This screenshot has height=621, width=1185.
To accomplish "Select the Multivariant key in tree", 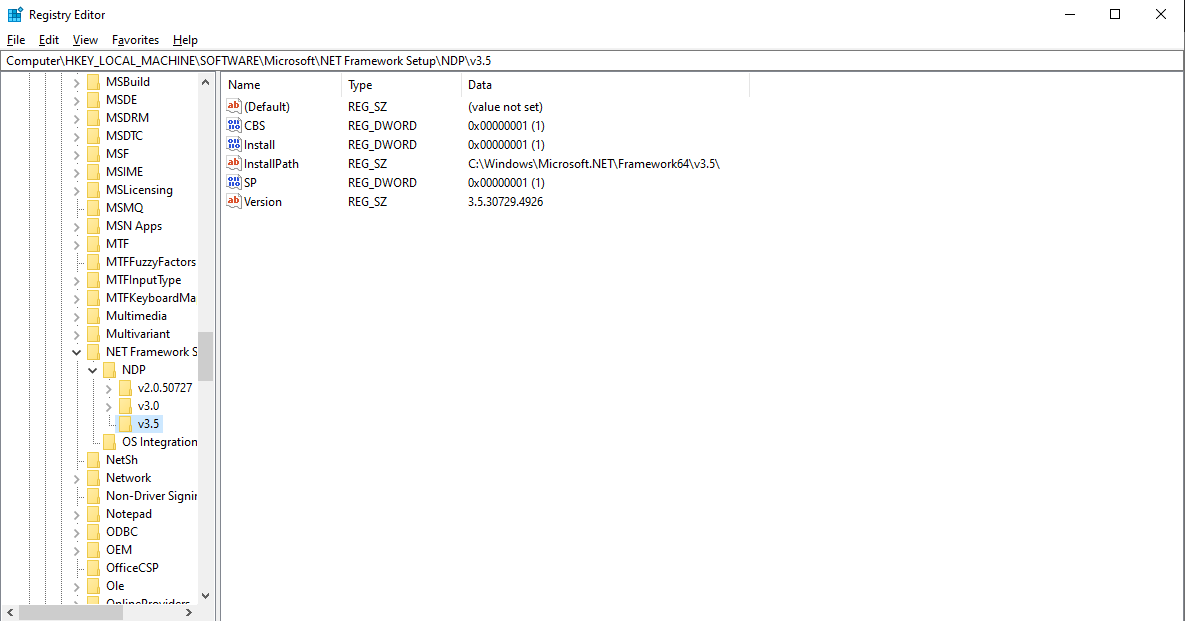I will pos(138,334).
